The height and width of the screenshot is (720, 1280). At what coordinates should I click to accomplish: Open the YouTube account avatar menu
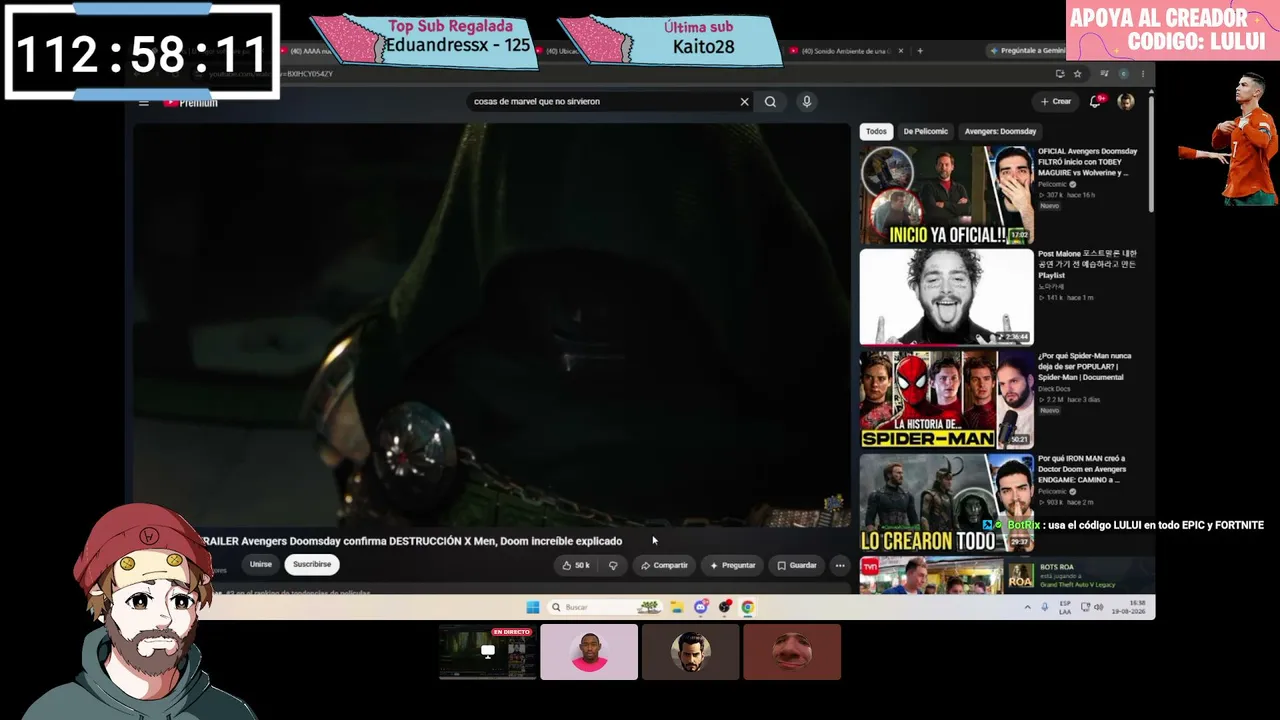1126,101
